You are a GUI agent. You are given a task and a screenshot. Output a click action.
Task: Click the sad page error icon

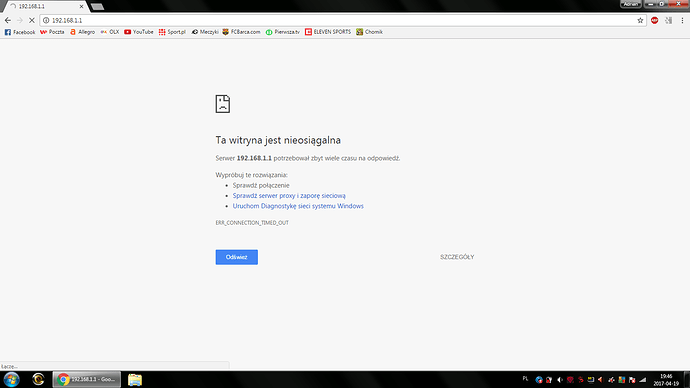click(223, 104)
